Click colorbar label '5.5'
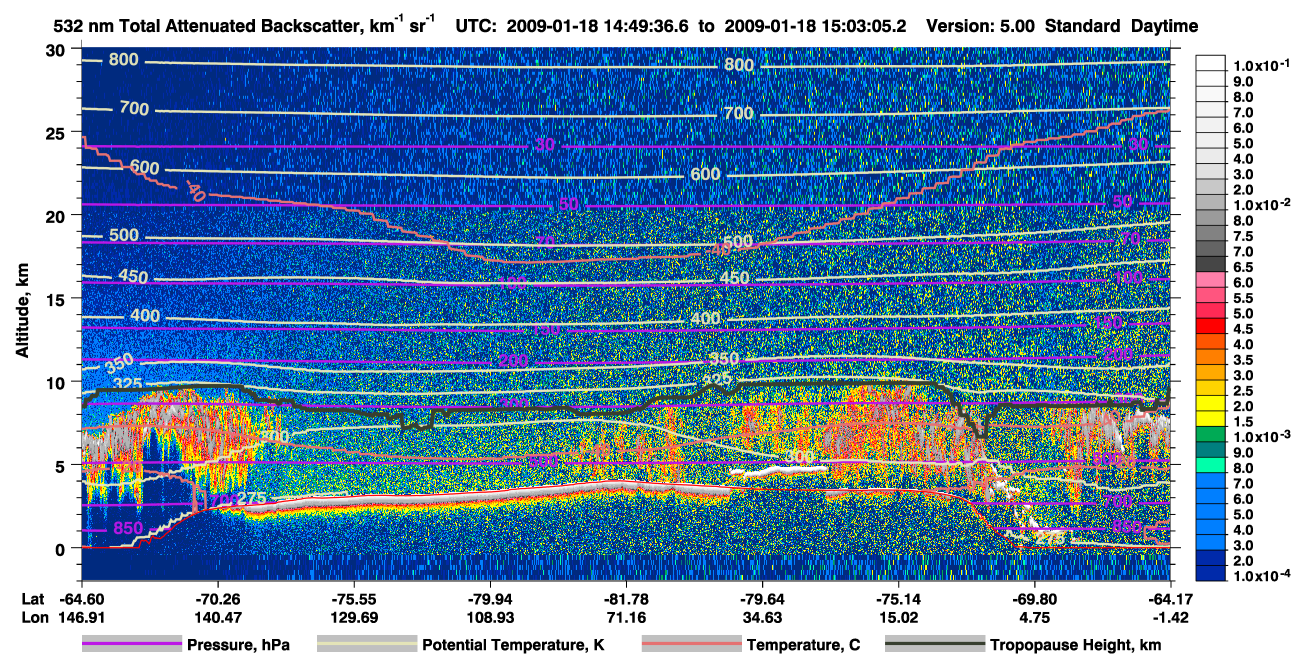The width and height of the screenshot is (1300, 667). click(x=1243, y=297)
